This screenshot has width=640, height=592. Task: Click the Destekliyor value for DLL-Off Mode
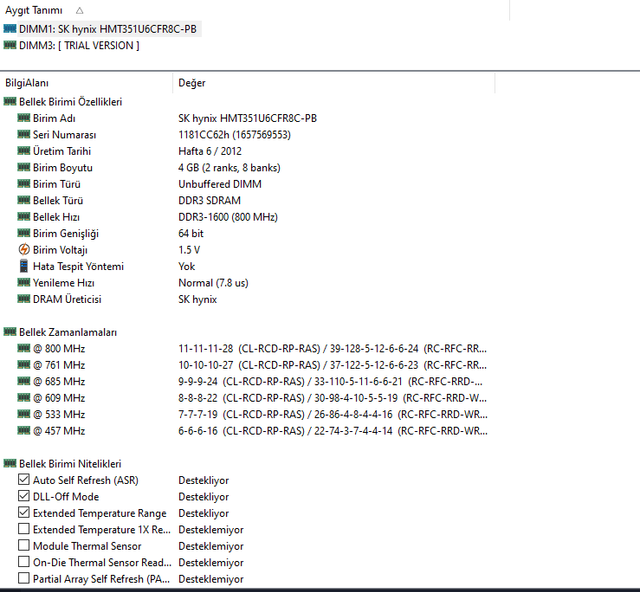click(x=204, y=497)
